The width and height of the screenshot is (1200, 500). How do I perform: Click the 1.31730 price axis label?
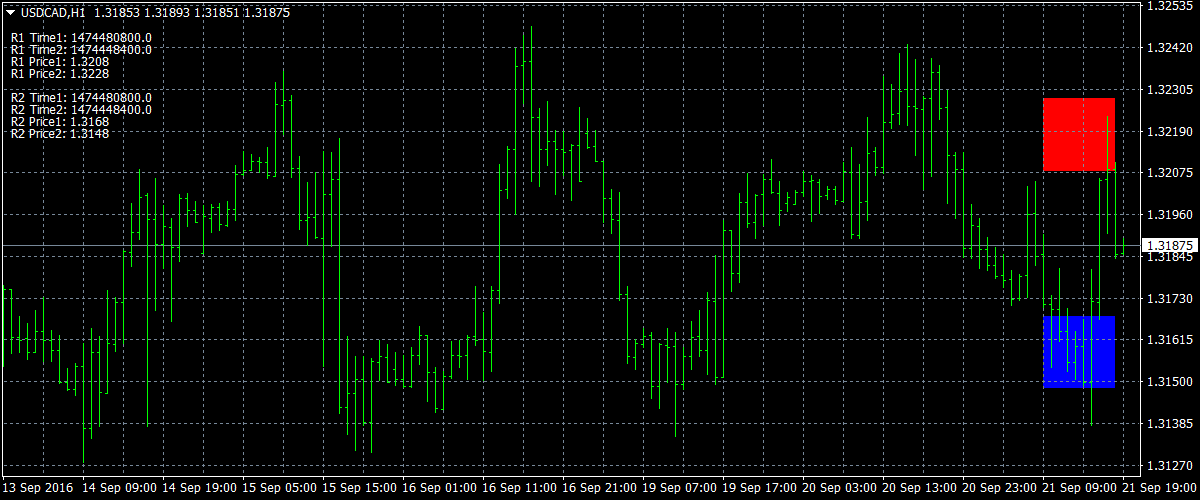(1168, 299)
